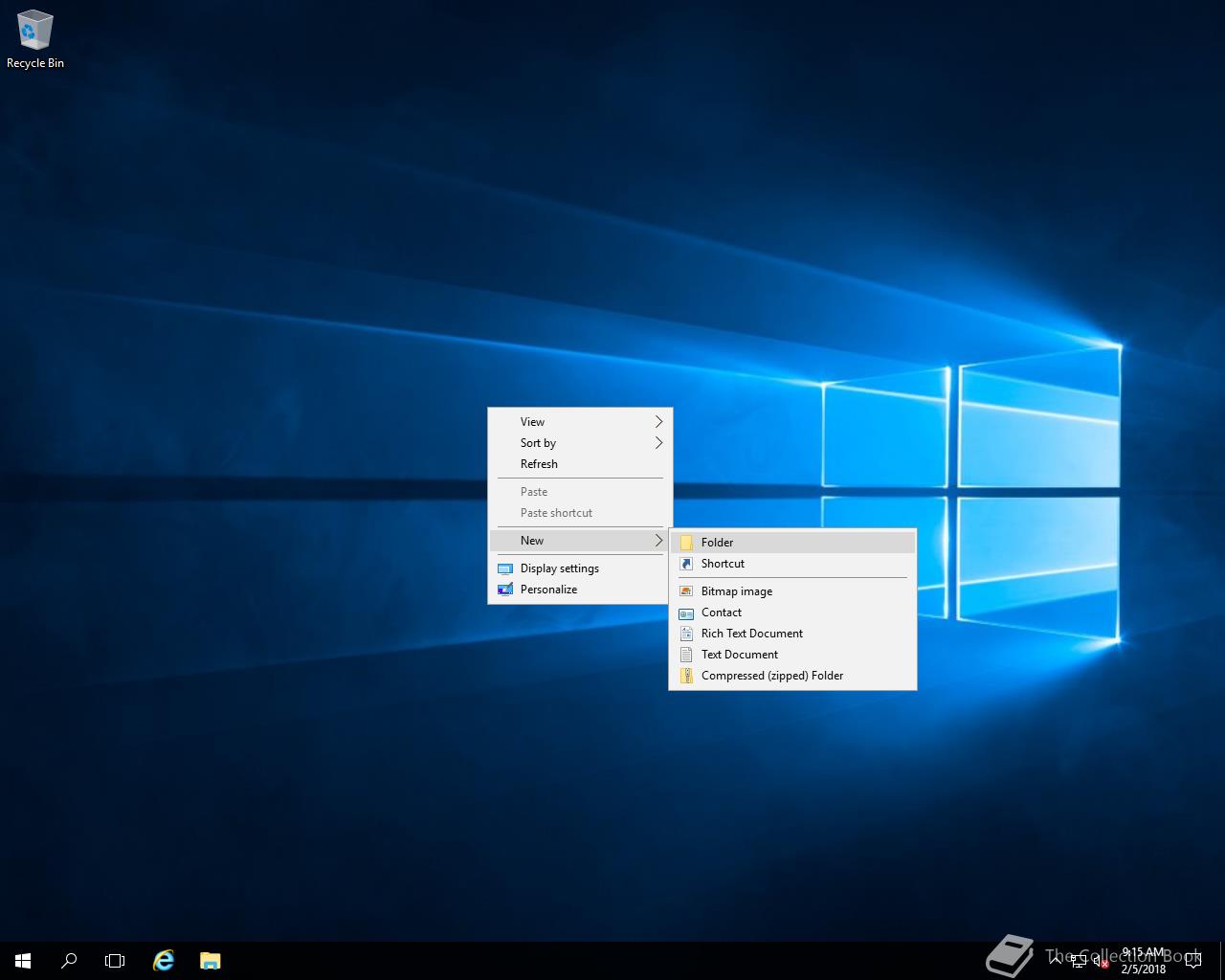
Task: Expand the View submenu arrow
Action: coord(658,422)
